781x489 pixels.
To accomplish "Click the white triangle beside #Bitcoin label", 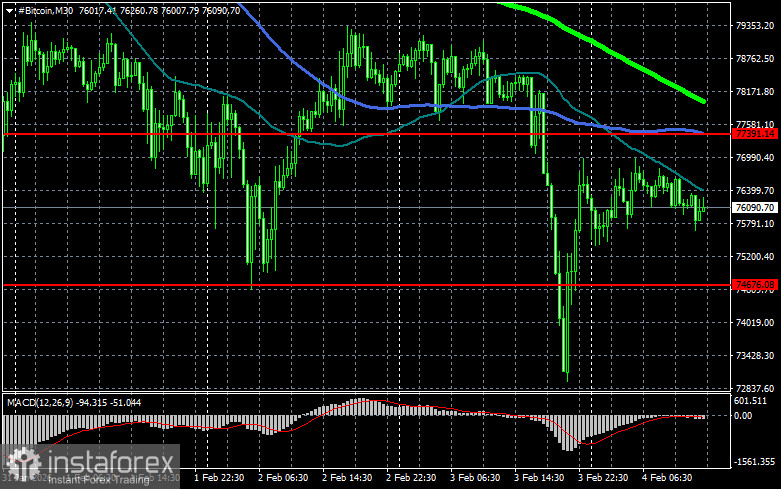I will 8,9.
